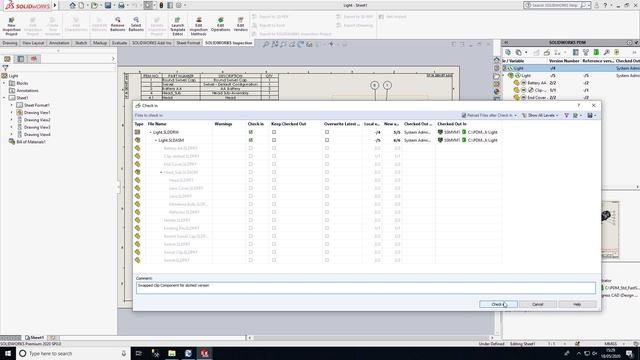Click the Check in button
This screenshot has height=360, width=640.
[498, 304]
